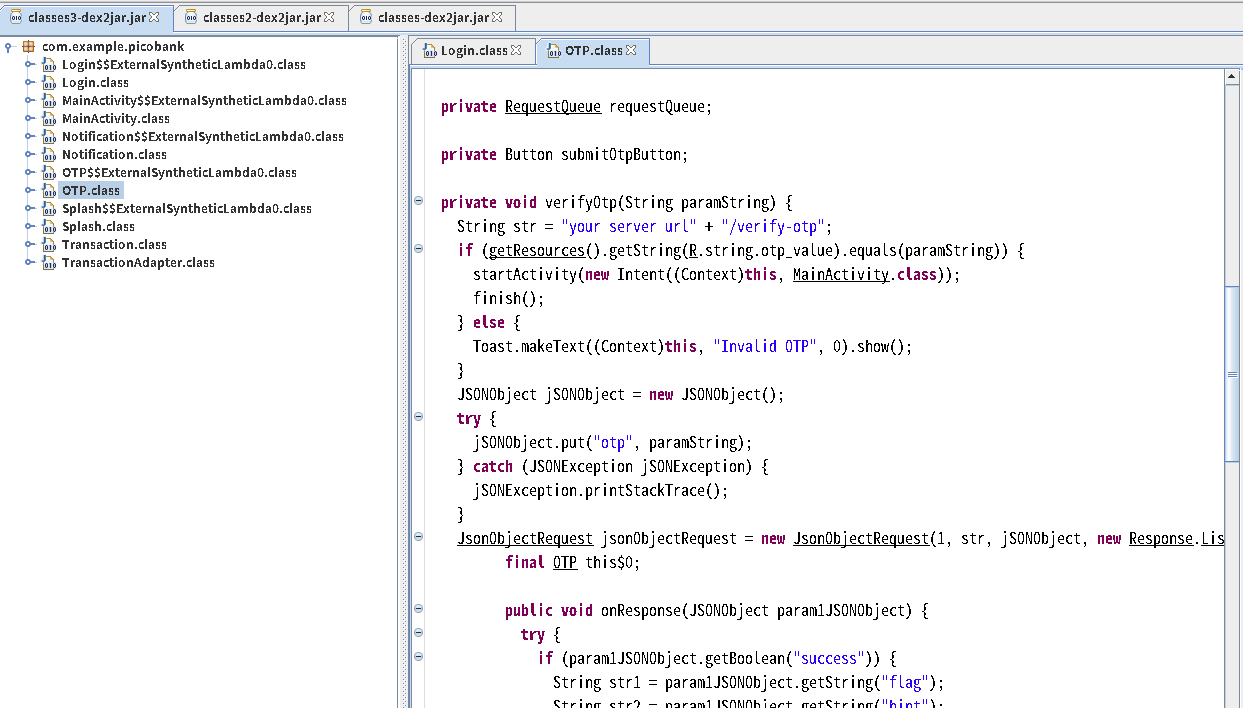
Task: Click the TransactionAdapter.class file icon
Action: [49, 263]
